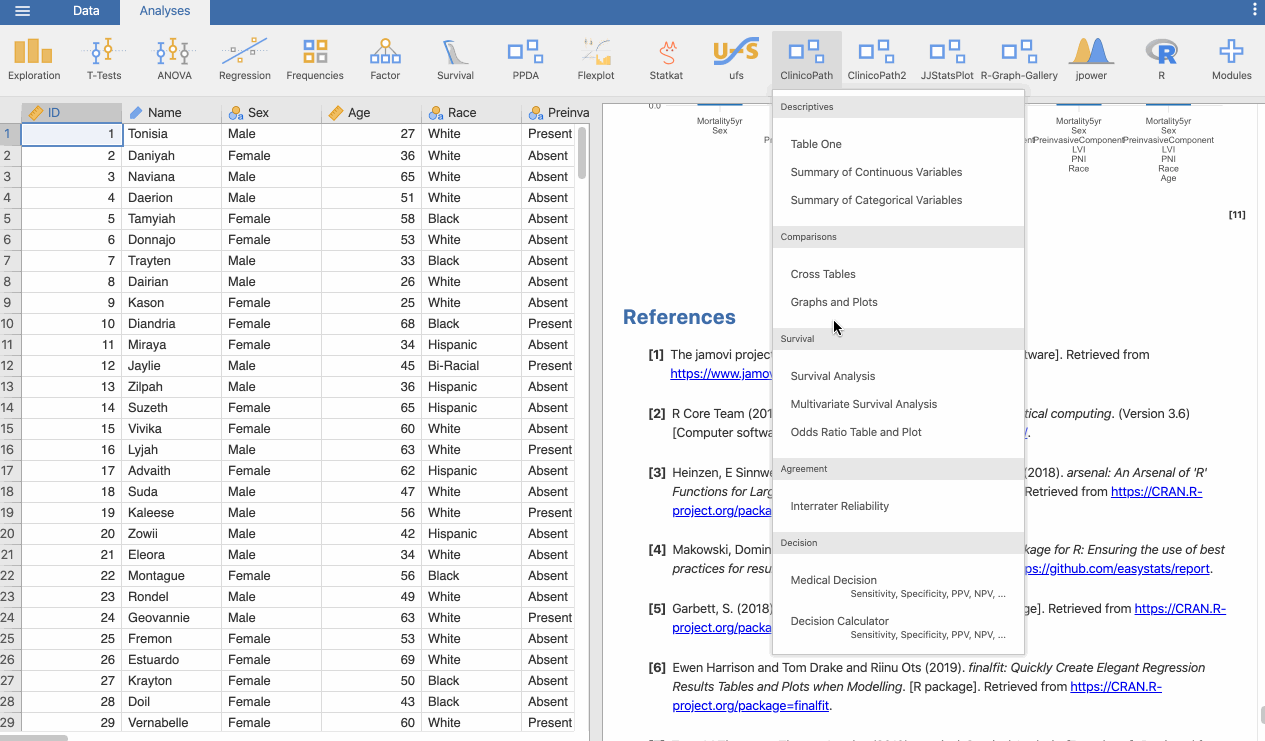The height and width of the screenshot is (741, 1265).
Task: Open the PPDA module menu
Action: [525, 59]
